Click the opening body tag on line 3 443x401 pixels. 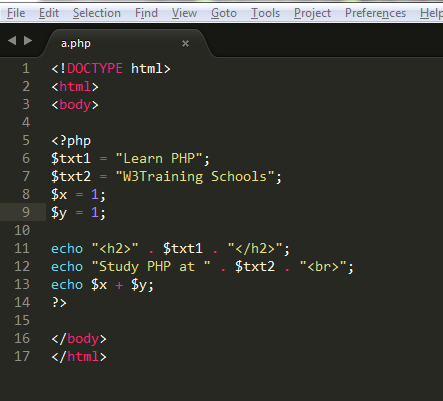click(x=75, y=105)
